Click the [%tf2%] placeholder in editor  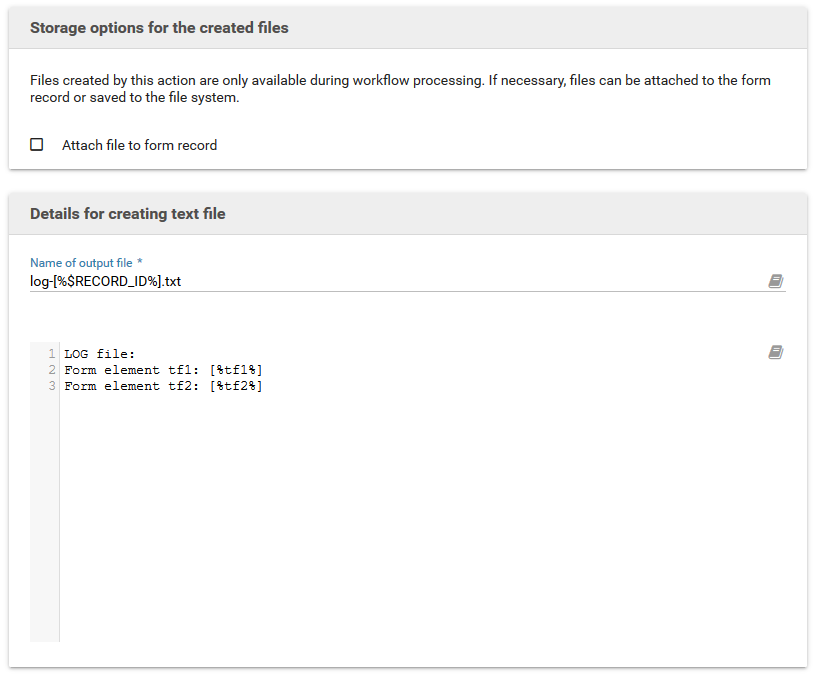coord(236,386)
